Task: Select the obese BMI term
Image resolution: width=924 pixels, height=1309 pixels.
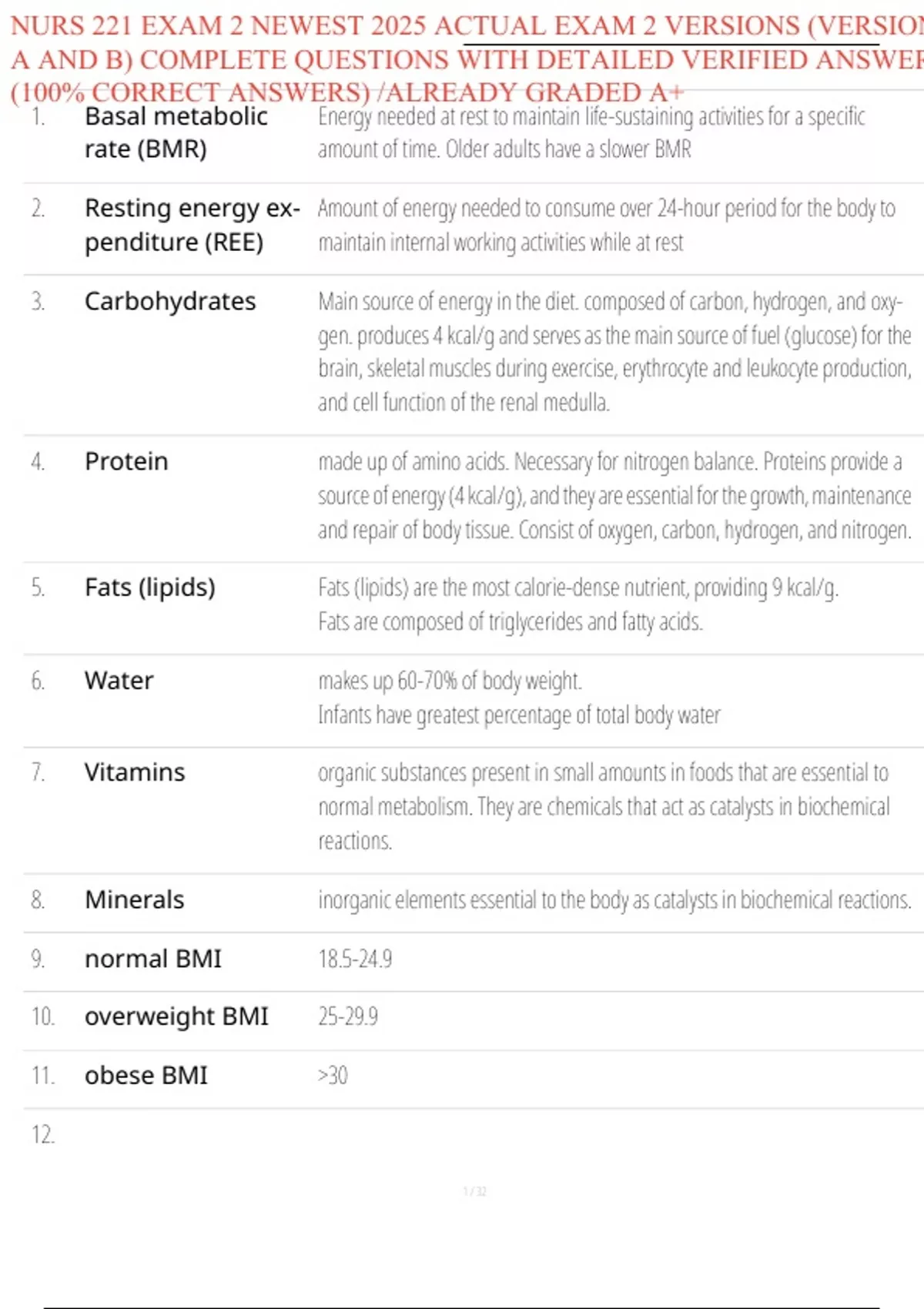Action: click(x=146, y=1075)
